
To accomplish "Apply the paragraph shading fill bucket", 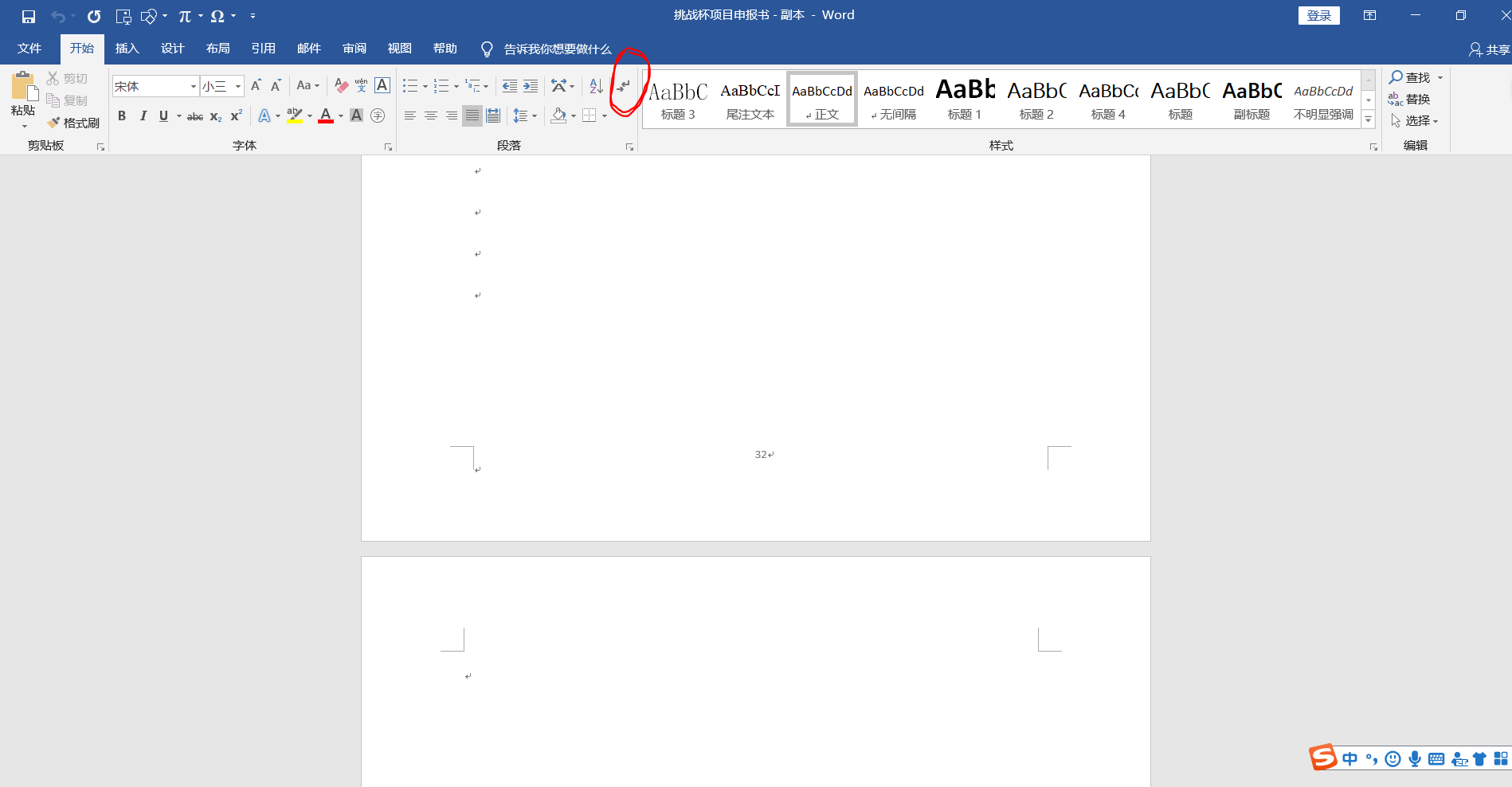I will click(x=558, y=116).
